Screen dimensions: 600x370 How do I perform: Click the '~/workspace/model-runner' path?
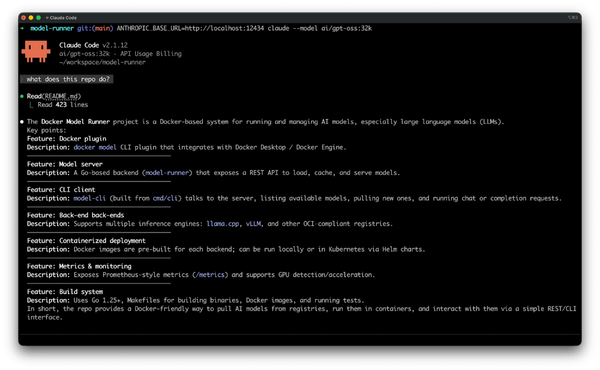pyautogui.click(x=102, y=62)
